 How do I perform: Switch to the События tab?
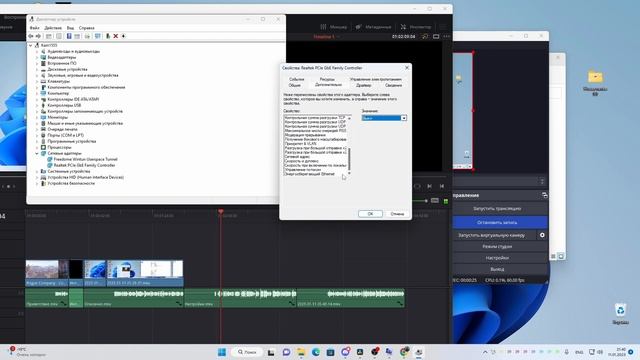296,79
